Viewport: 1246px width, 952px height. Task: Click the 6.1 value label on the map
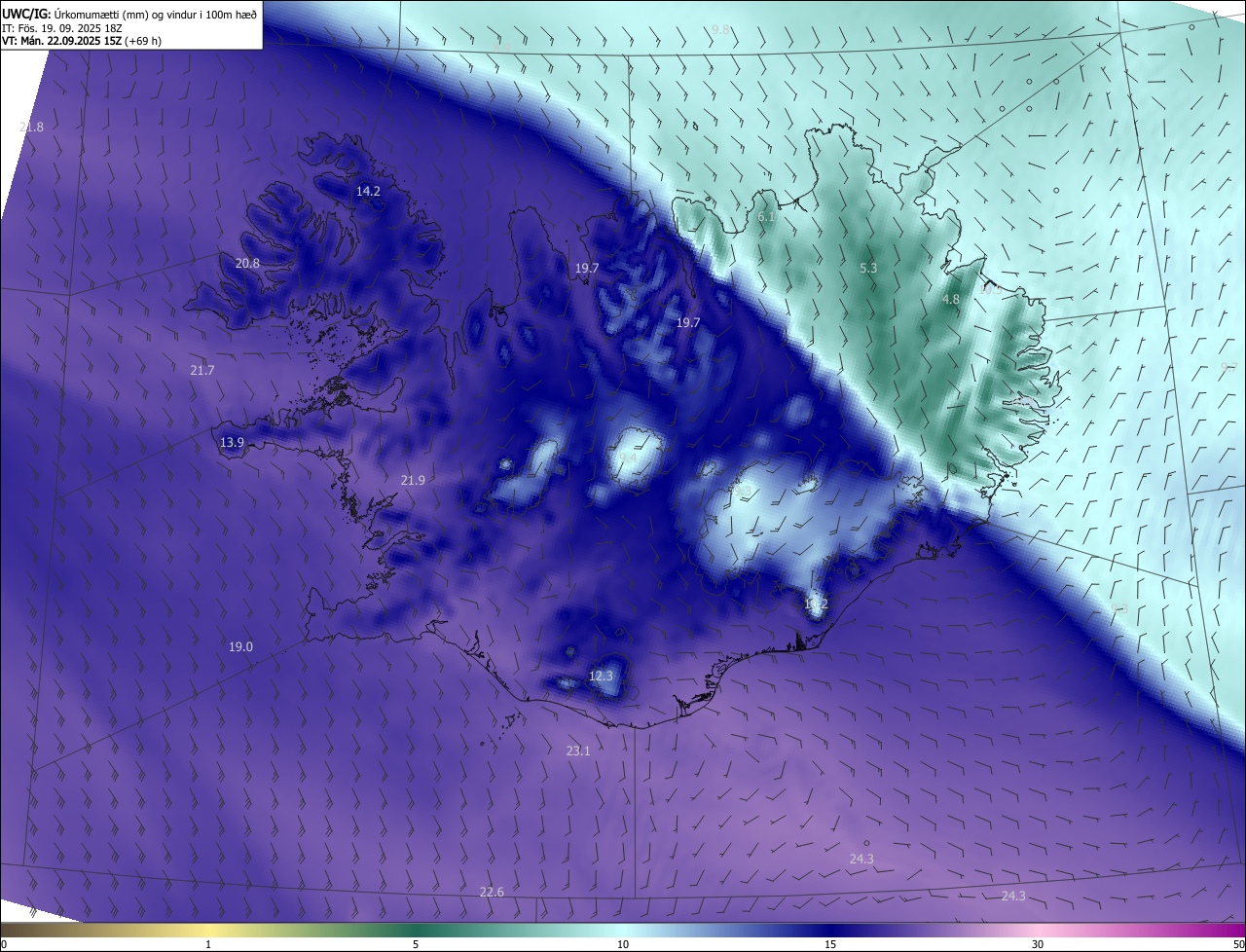[x=766, y=216]
